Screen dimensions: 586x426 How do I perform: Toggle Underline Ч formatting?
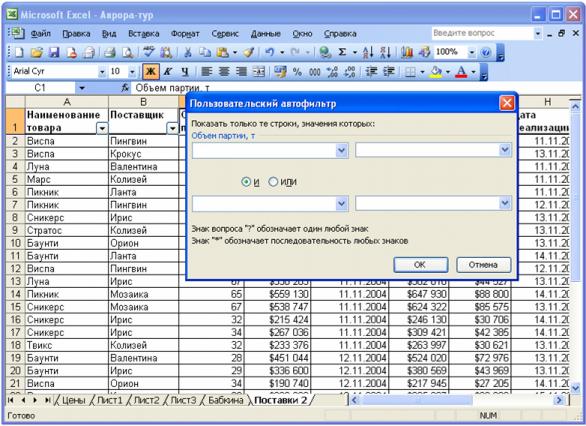click(185, 71)
